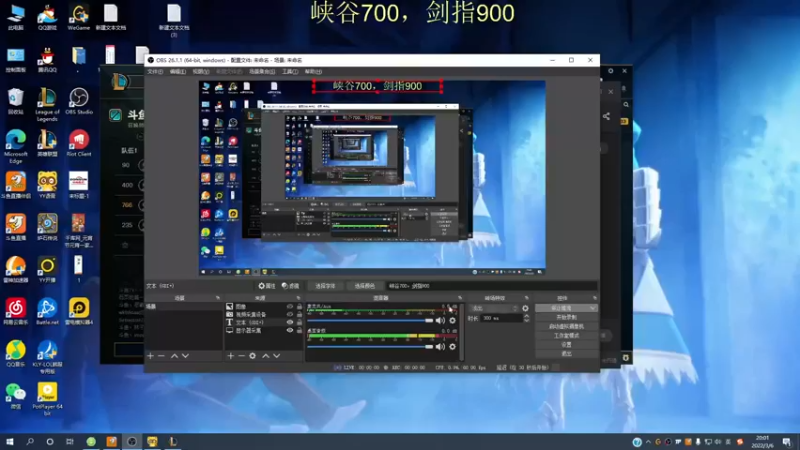Open Task View from the taskbar

tap(70, 441)
